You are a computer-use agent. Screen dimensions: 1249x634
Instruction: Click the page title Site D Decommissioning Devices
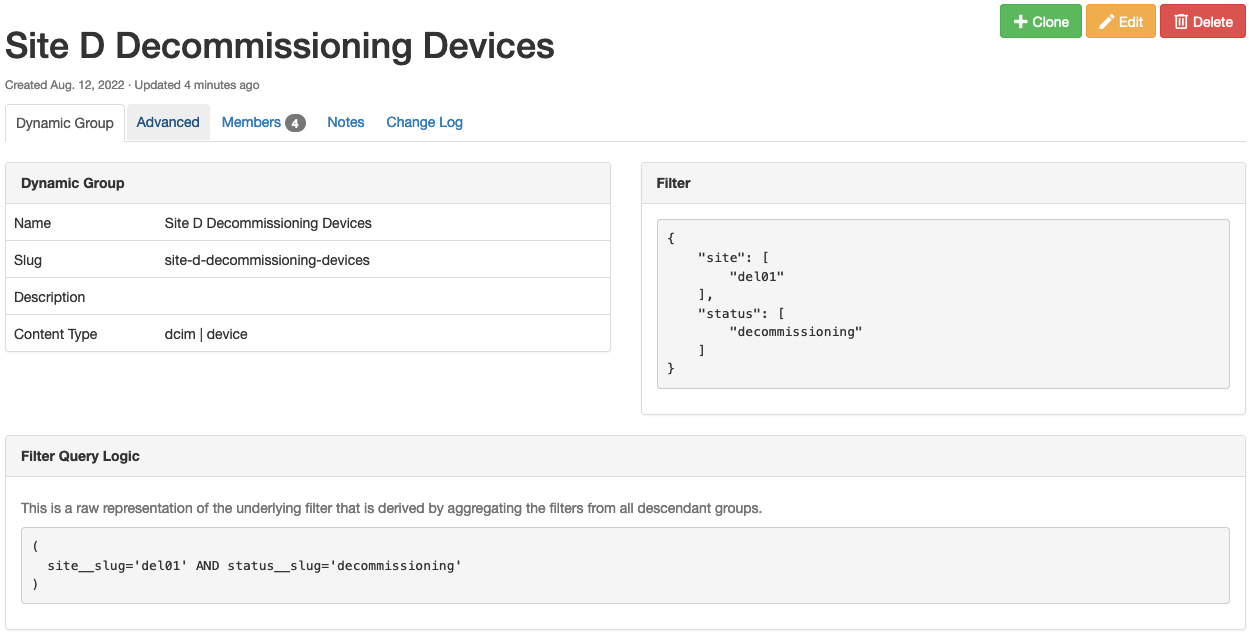(x=280, y=46)
